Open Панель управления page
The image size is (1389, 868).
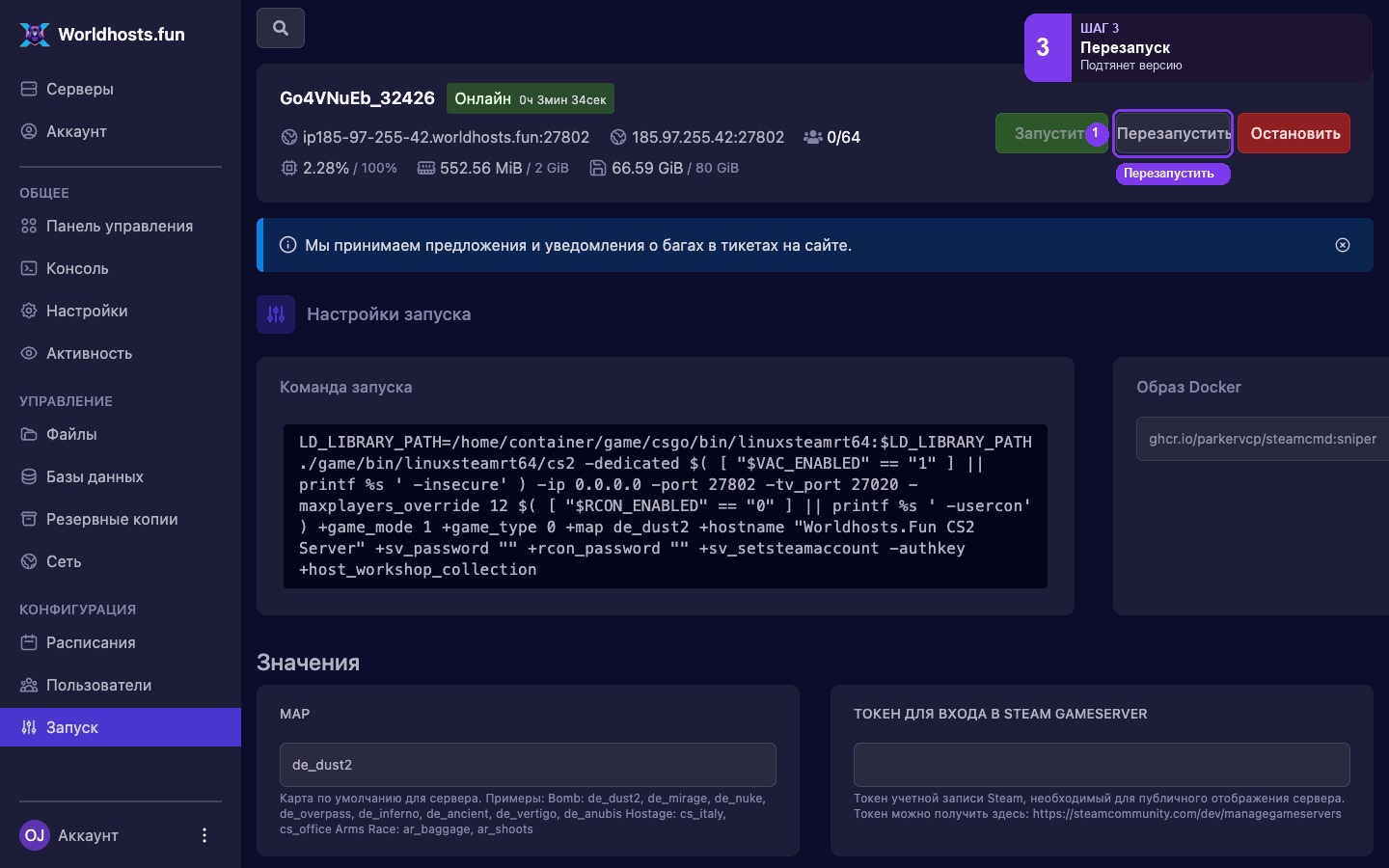(121, 226)
